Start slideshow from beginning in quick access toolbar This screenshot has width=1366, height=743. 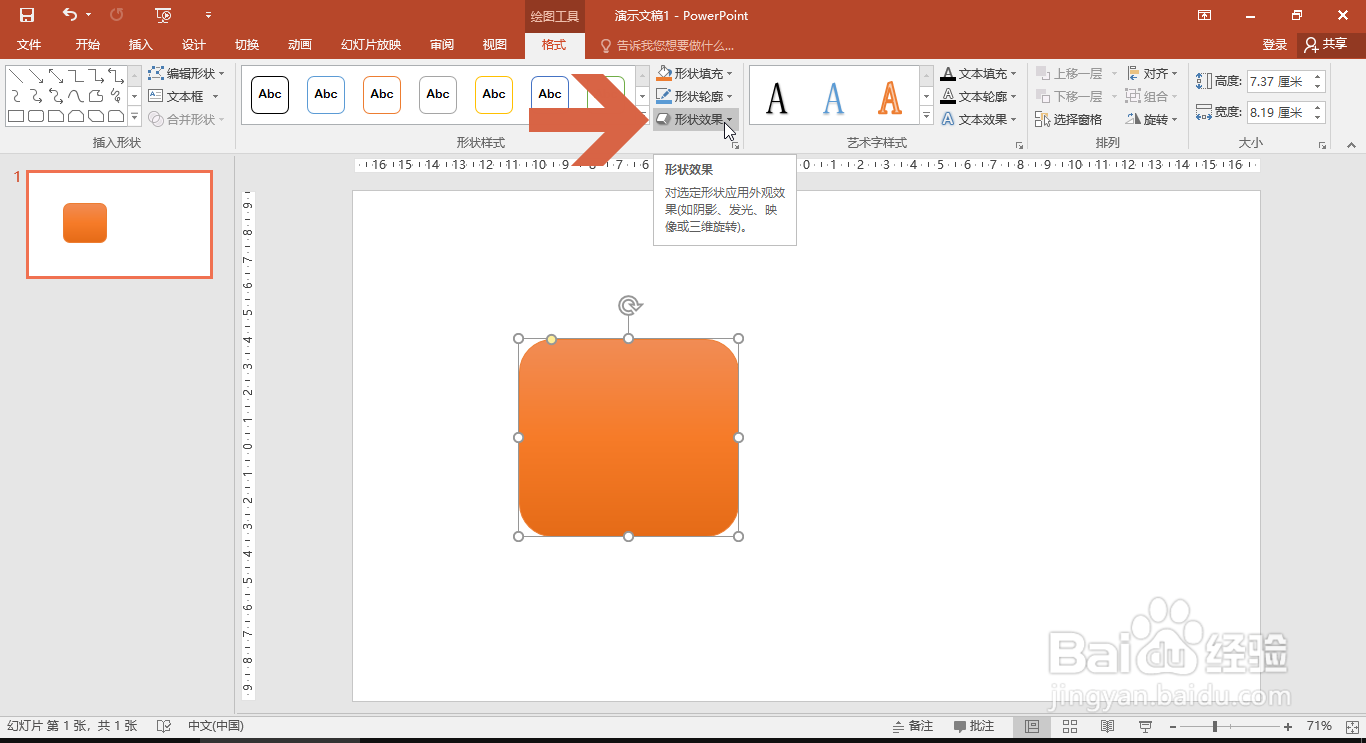(x=164, y=15)
